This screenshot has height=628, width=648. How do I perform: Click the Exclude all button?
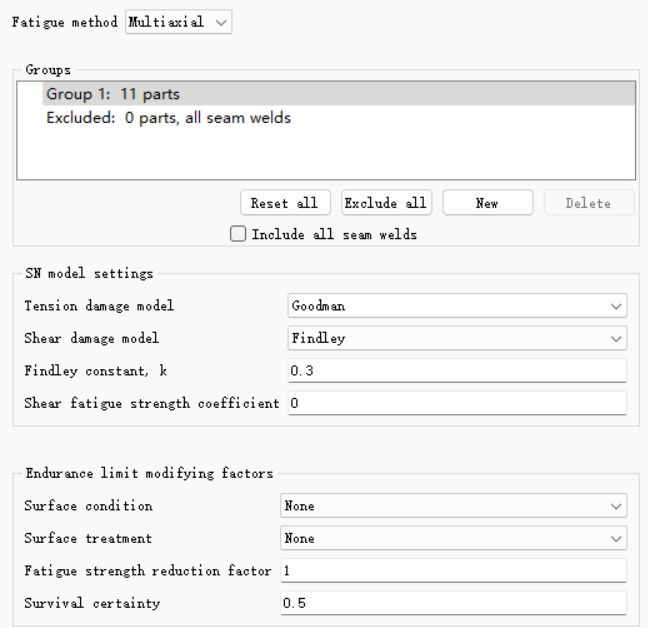point(386,203)
